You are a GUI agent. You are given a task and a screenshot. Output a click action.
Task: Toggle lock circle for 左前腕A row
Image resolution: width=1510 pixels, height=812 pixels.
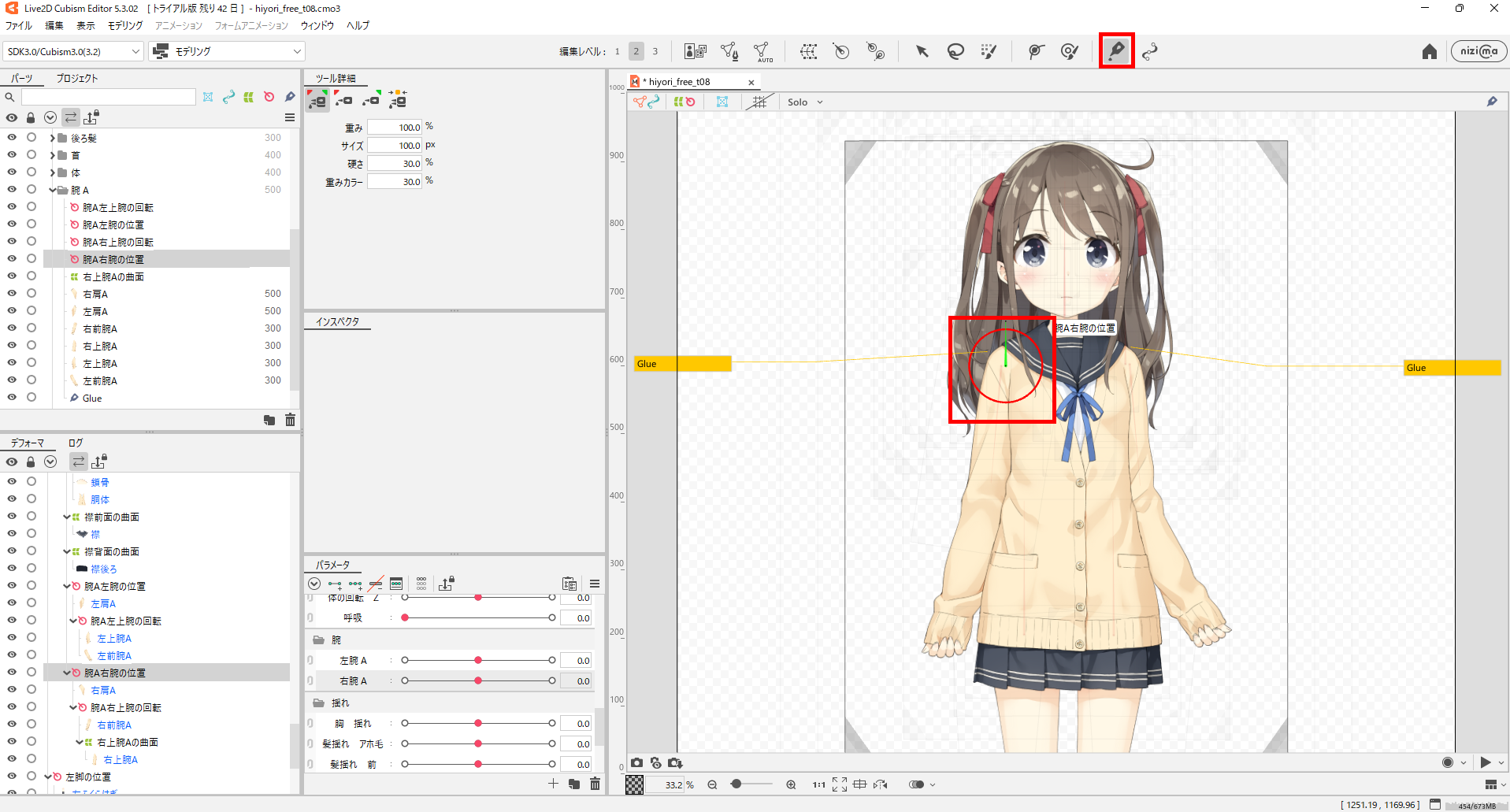tap(32, 380)
